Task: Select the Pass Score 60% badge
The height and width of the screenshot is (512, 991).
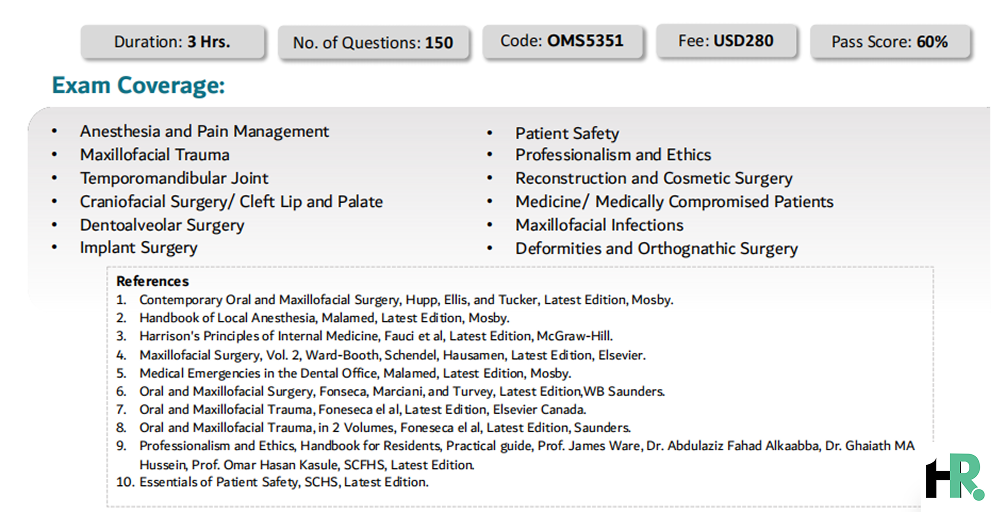Action: [890, 42]
